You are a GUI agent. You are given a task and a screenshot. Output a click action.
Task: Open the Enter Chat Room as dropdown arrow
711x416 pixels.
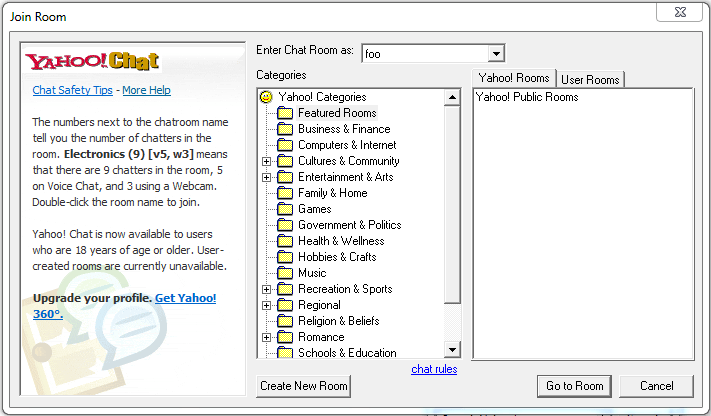(496, 54)
